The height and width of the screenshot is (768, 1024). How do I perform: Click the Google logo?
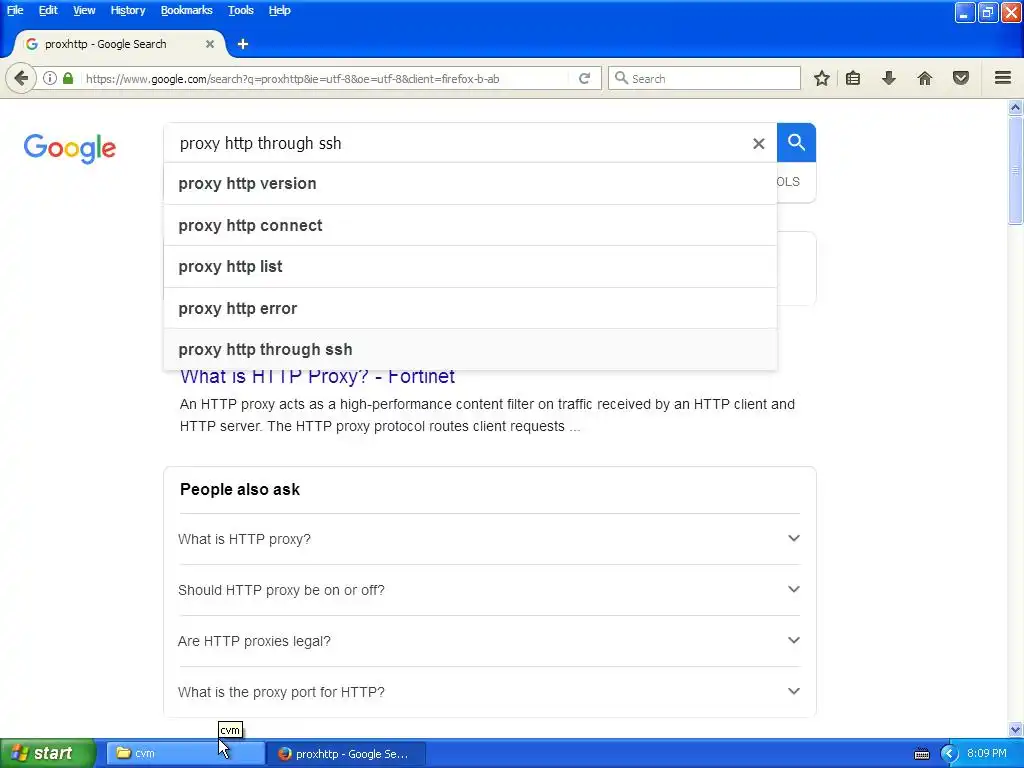(x=70, y=148)
